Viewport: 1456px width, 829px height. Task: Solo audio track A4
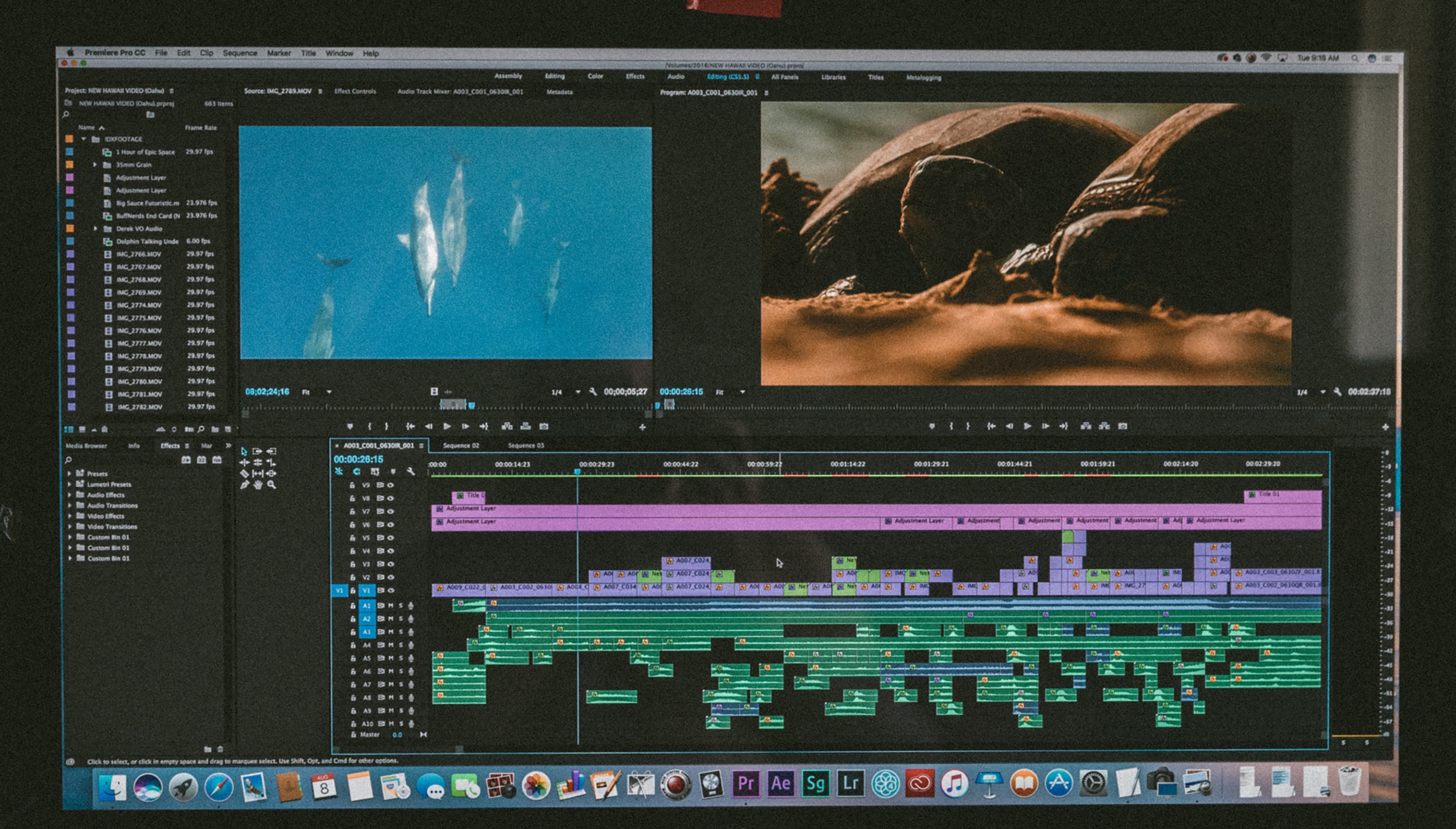tap(401, 645)
